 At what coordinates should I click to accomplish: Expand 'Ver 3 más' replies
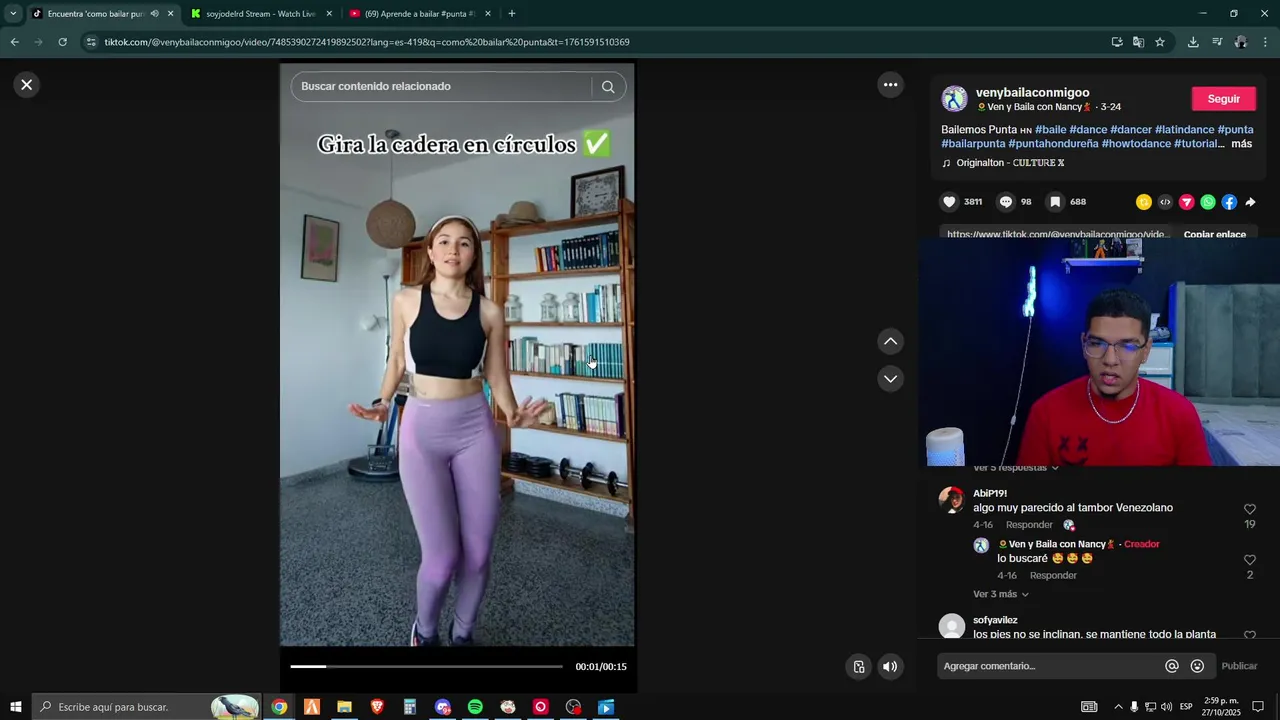tap(1000, 594)
